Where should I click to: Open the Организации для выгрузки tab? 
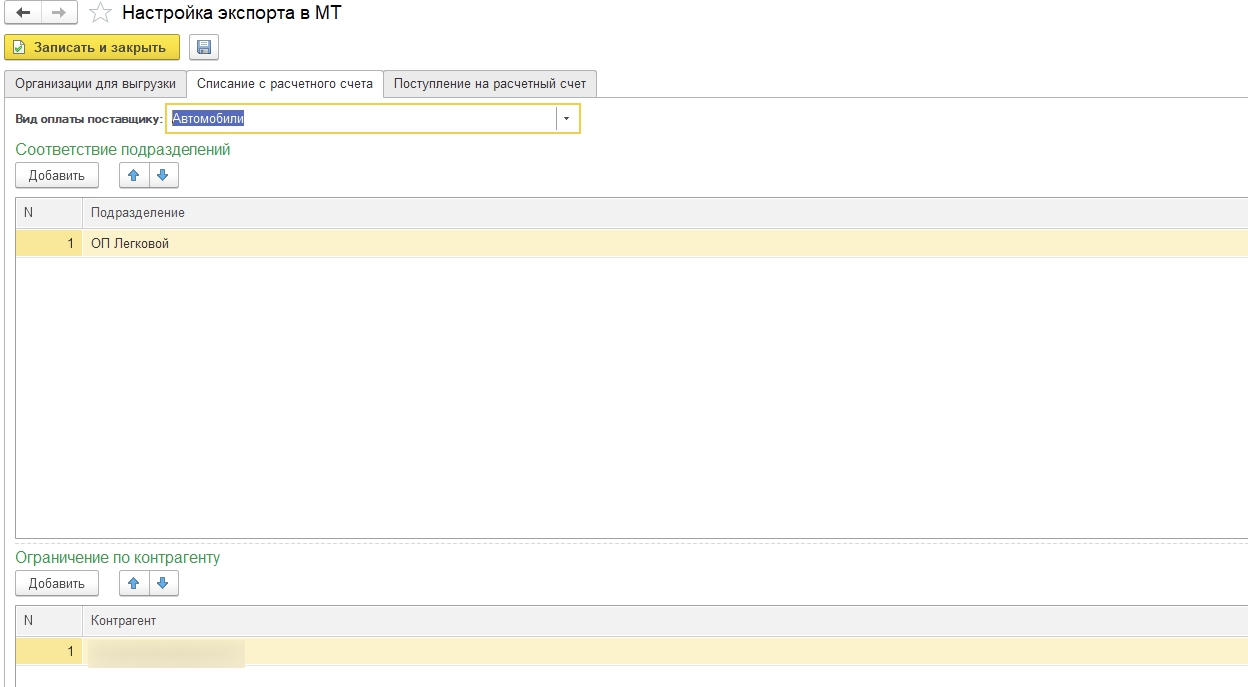95,84
